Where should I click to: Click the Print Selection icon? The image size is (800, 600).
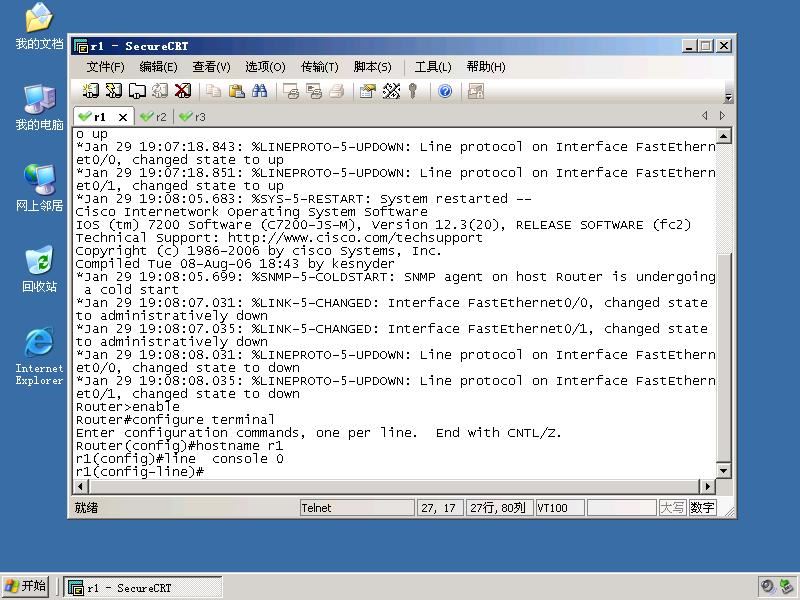coord(314,91)
